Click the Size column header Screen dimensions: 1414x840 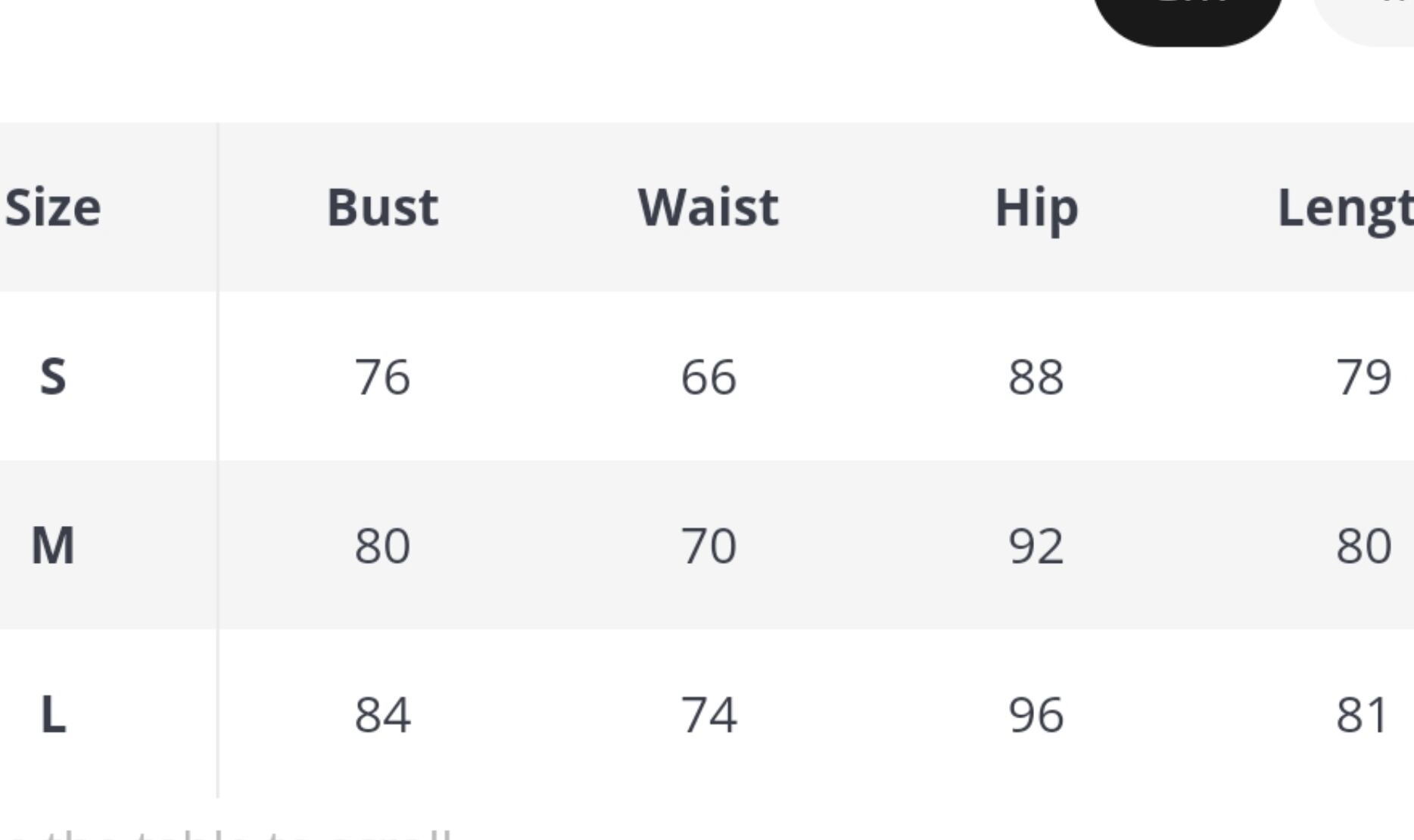click(53, 207)
